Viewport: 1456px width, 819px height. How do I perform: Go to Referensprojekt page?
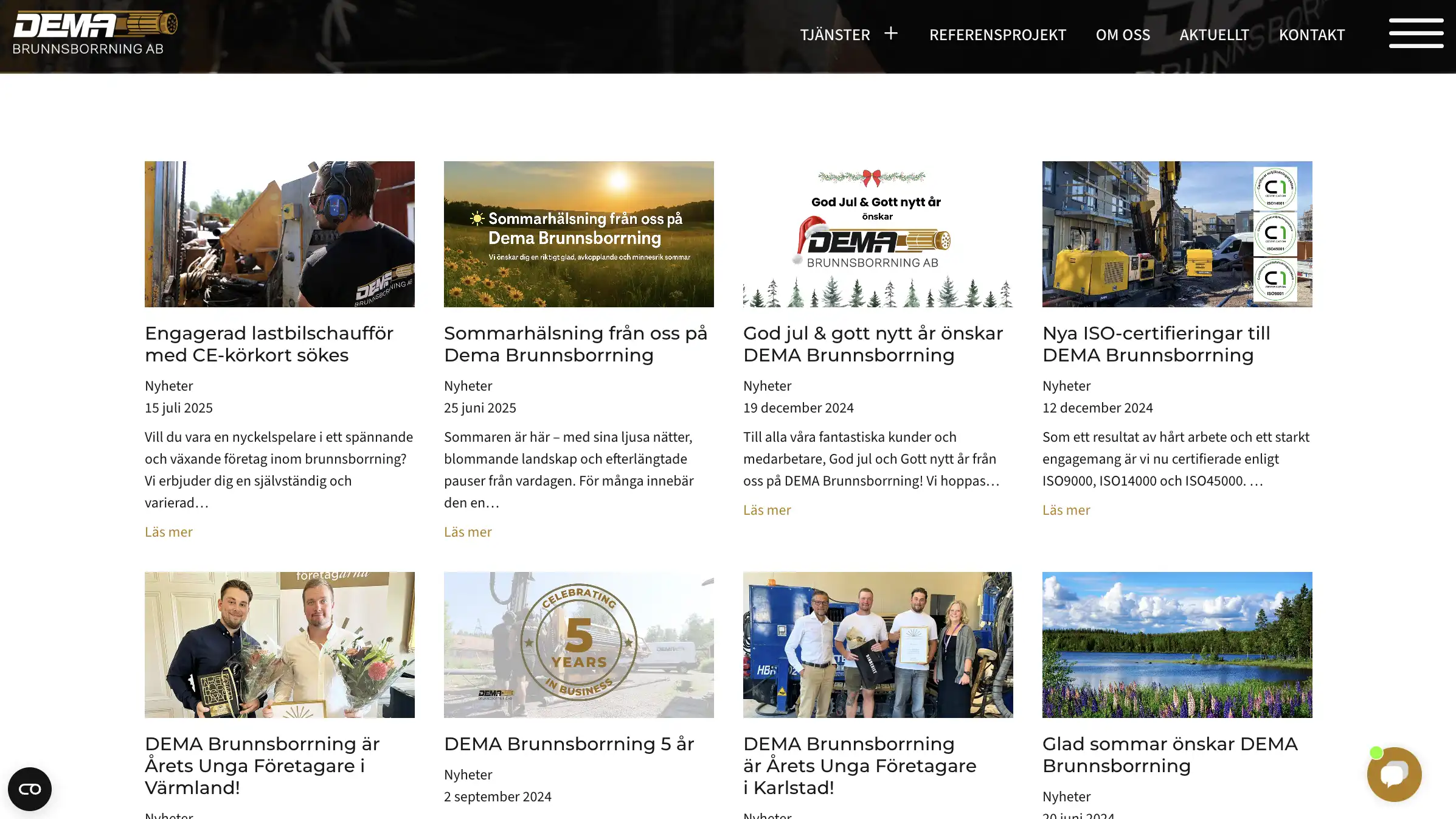click(x=997, y=35)
